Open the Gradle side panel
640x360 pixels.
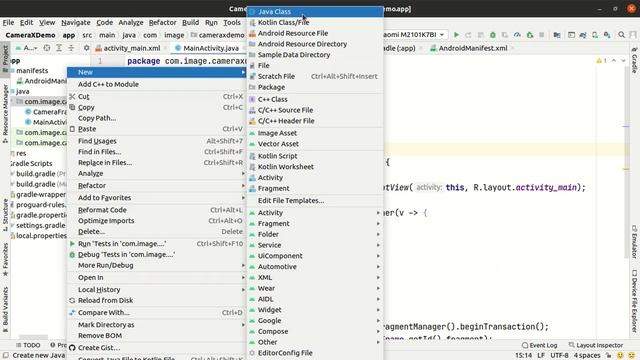click(x=635, y=60)
